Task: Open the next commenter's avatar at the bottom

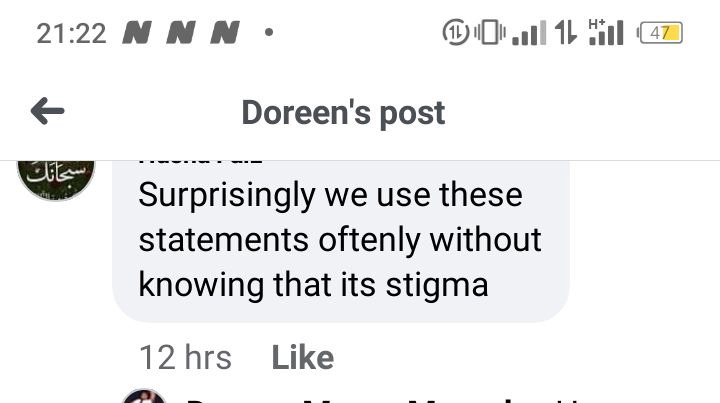Action: 144,396
